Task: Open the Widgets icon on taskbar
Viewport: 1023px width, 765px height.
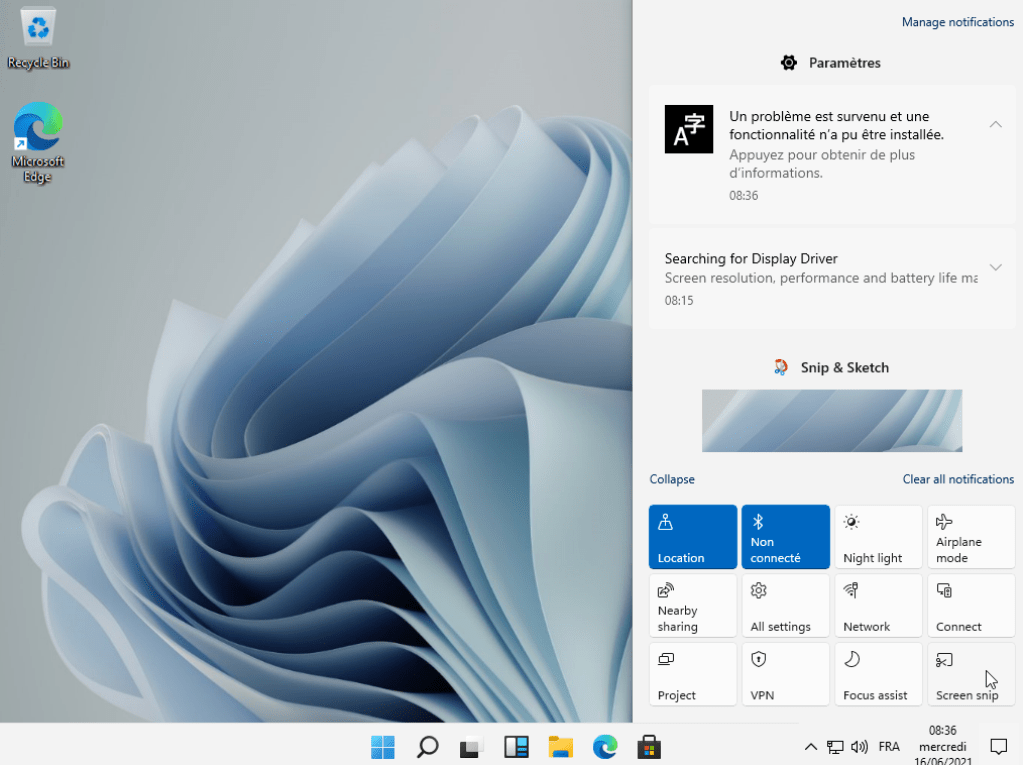Action: pyautogui.click(x=516, y=747)
